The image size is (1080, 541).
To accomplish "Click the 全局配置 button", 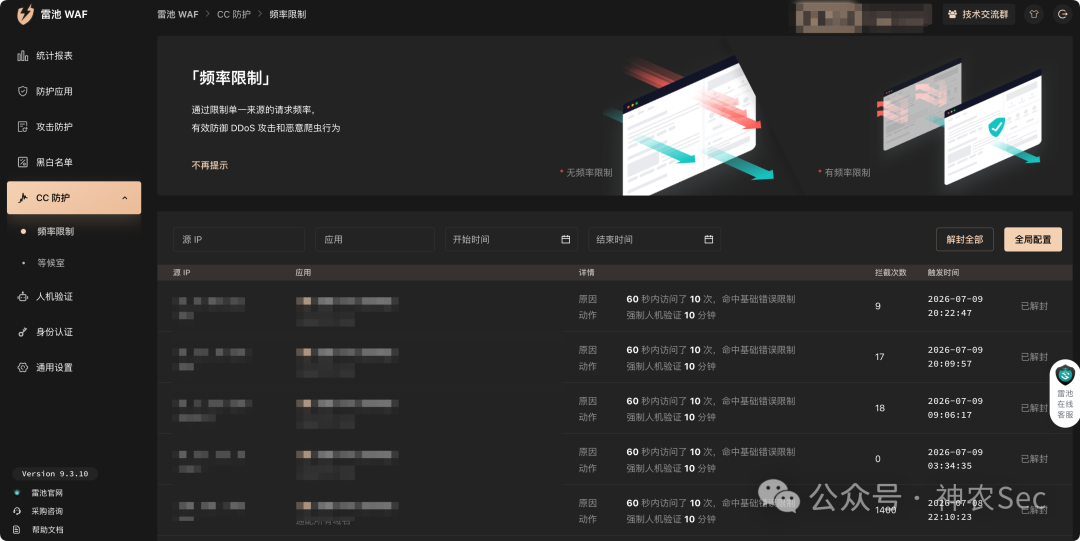I will click(x=1033, y=240).
